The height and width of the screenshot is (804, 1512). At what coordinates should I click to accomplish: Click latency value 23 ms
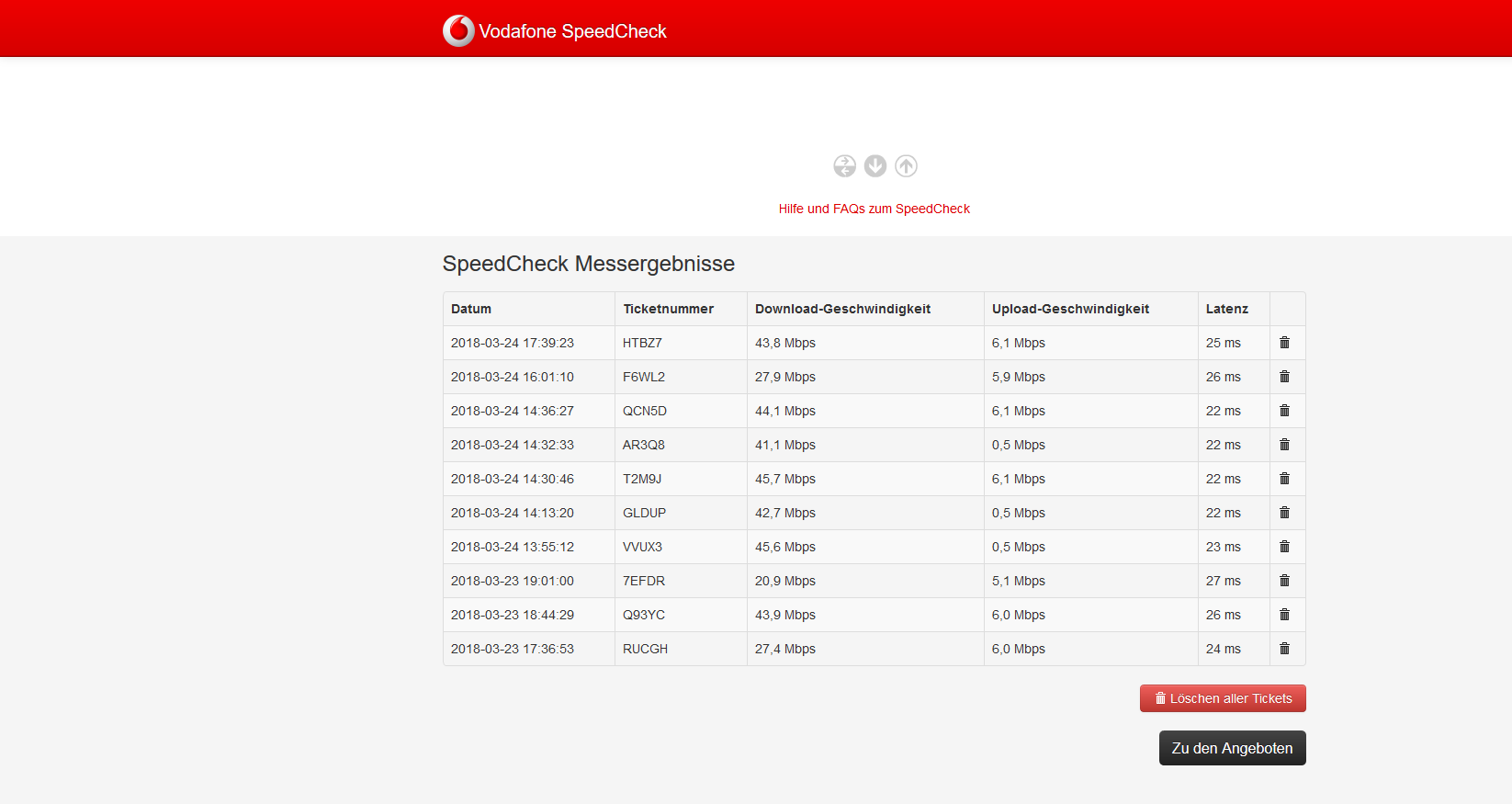tap(1224, 547)
